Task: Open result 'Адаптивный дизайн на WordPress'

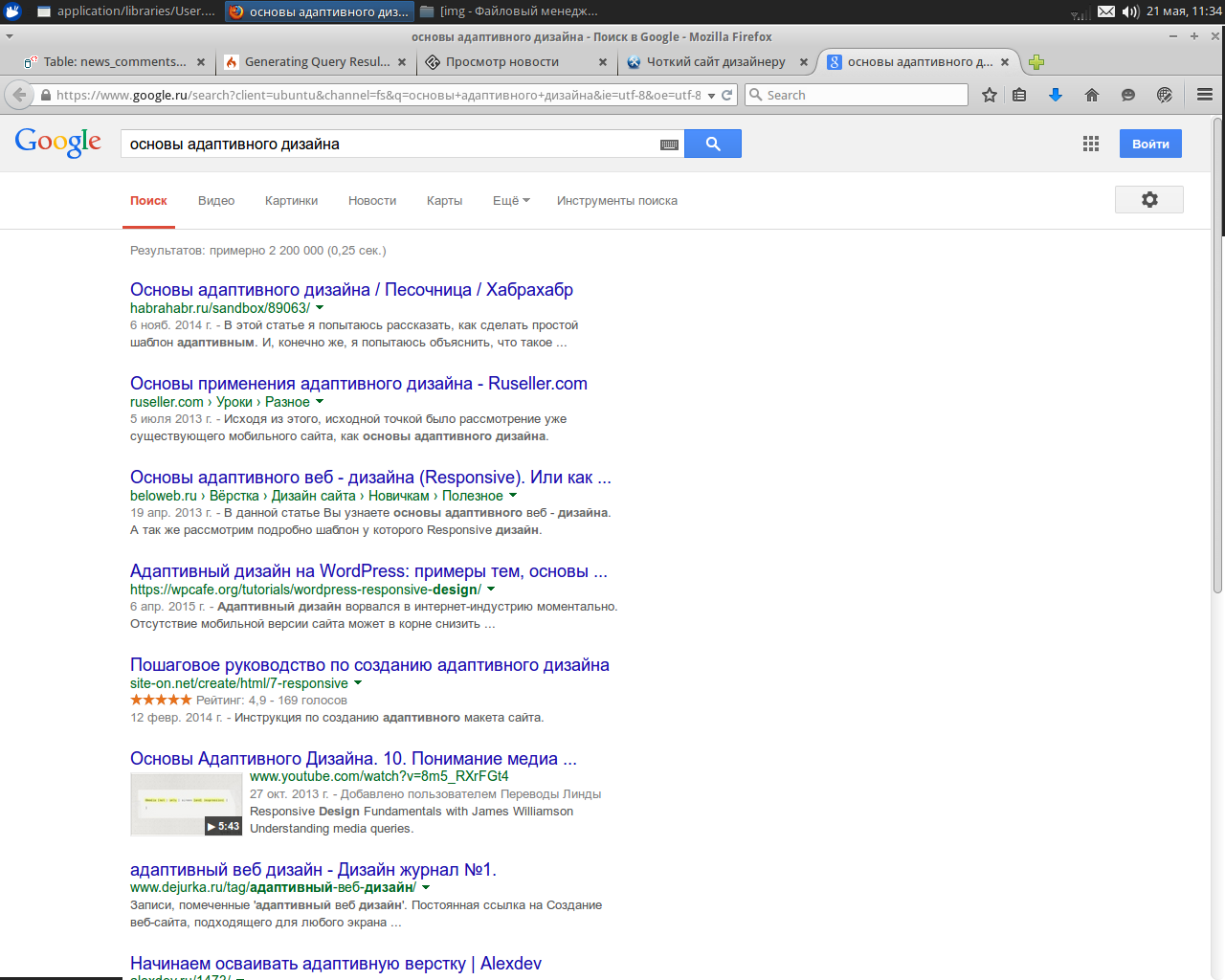Action: pyautogui.click(x=368, y=571)
